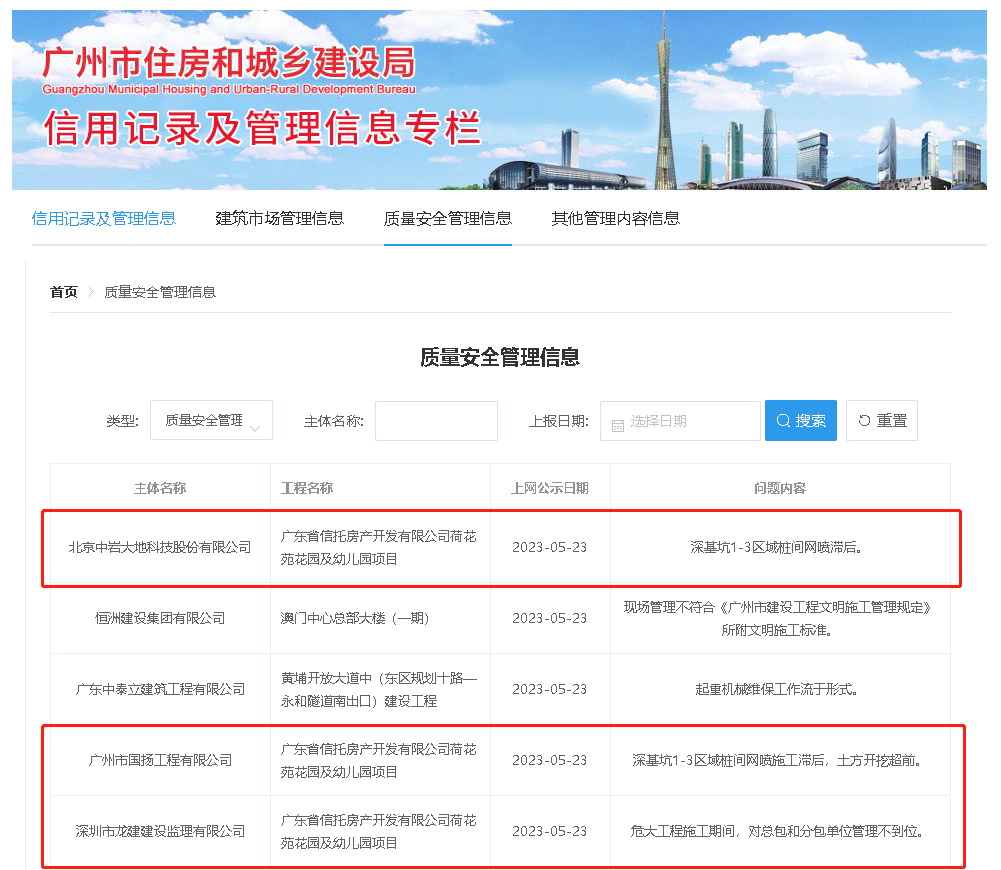The image size is (1001, 870).
Task: Click date 2023-05-23 in 广东中泰立 row
Action: (x=550, y=689)
